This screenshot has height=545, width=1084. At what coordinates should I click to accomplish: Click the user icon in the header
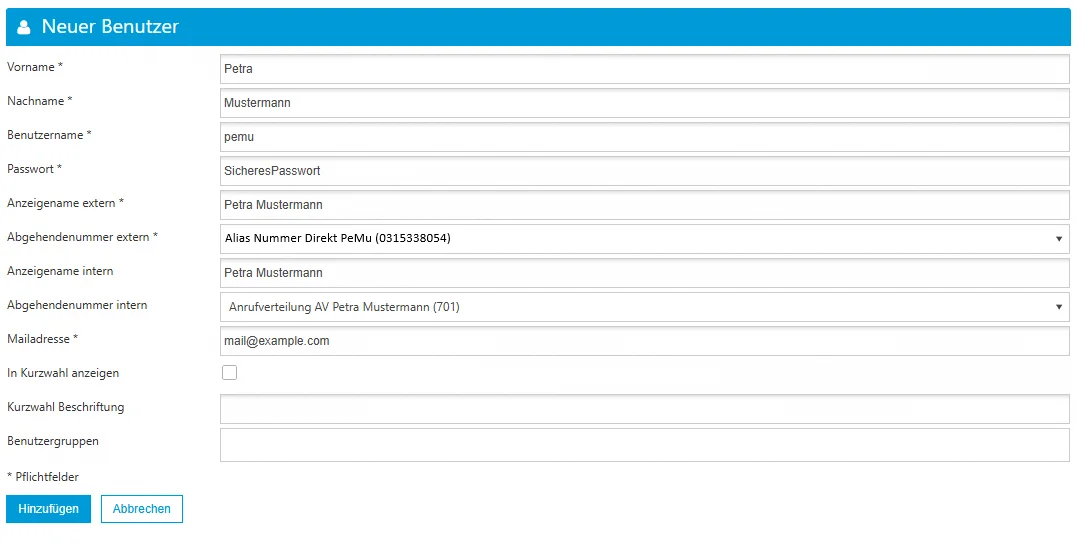pyautogui.click(x=24, y=28)
